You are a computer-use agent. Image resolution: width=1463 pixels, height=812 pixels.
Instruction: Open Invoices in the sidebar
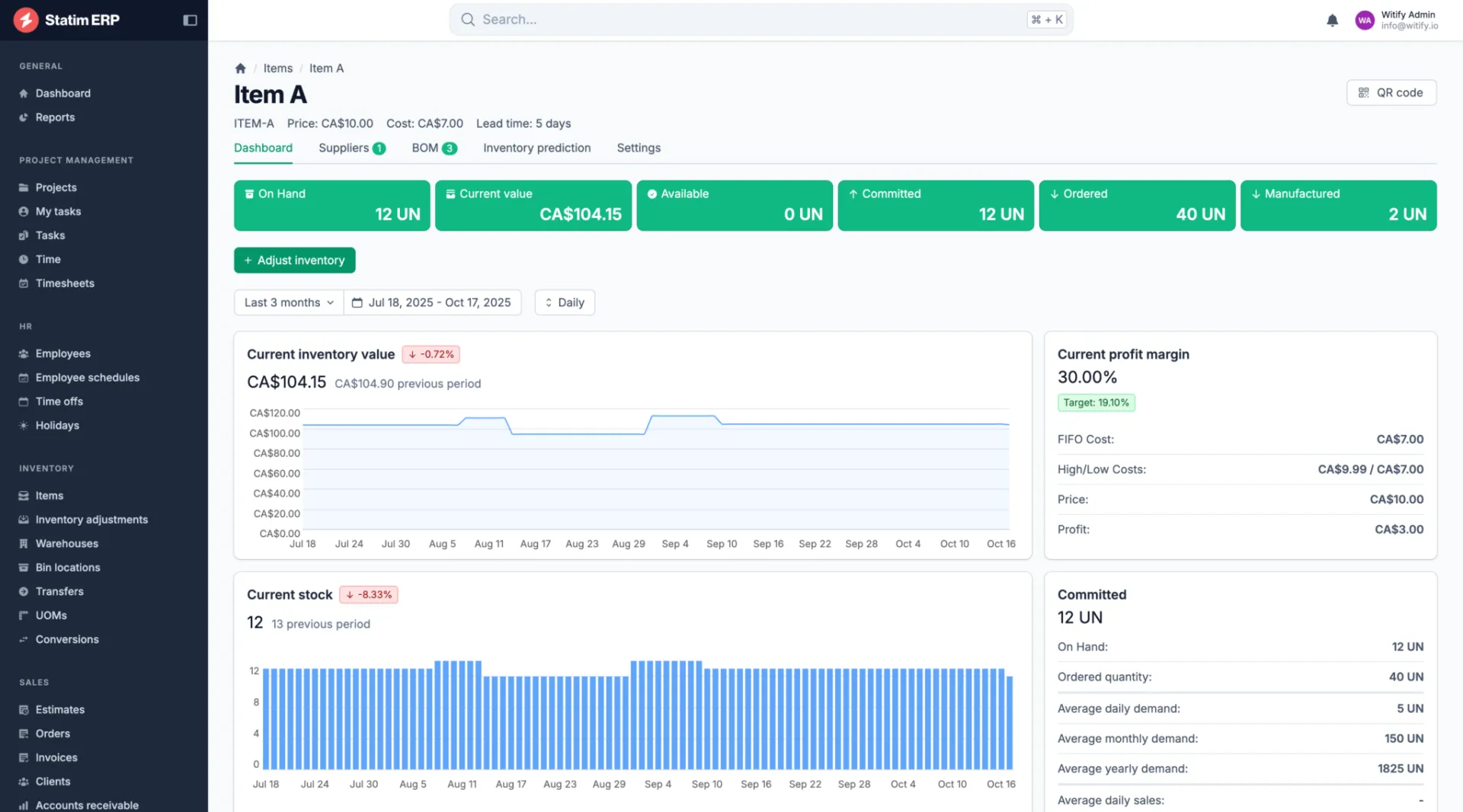click(x=56, y=758)
